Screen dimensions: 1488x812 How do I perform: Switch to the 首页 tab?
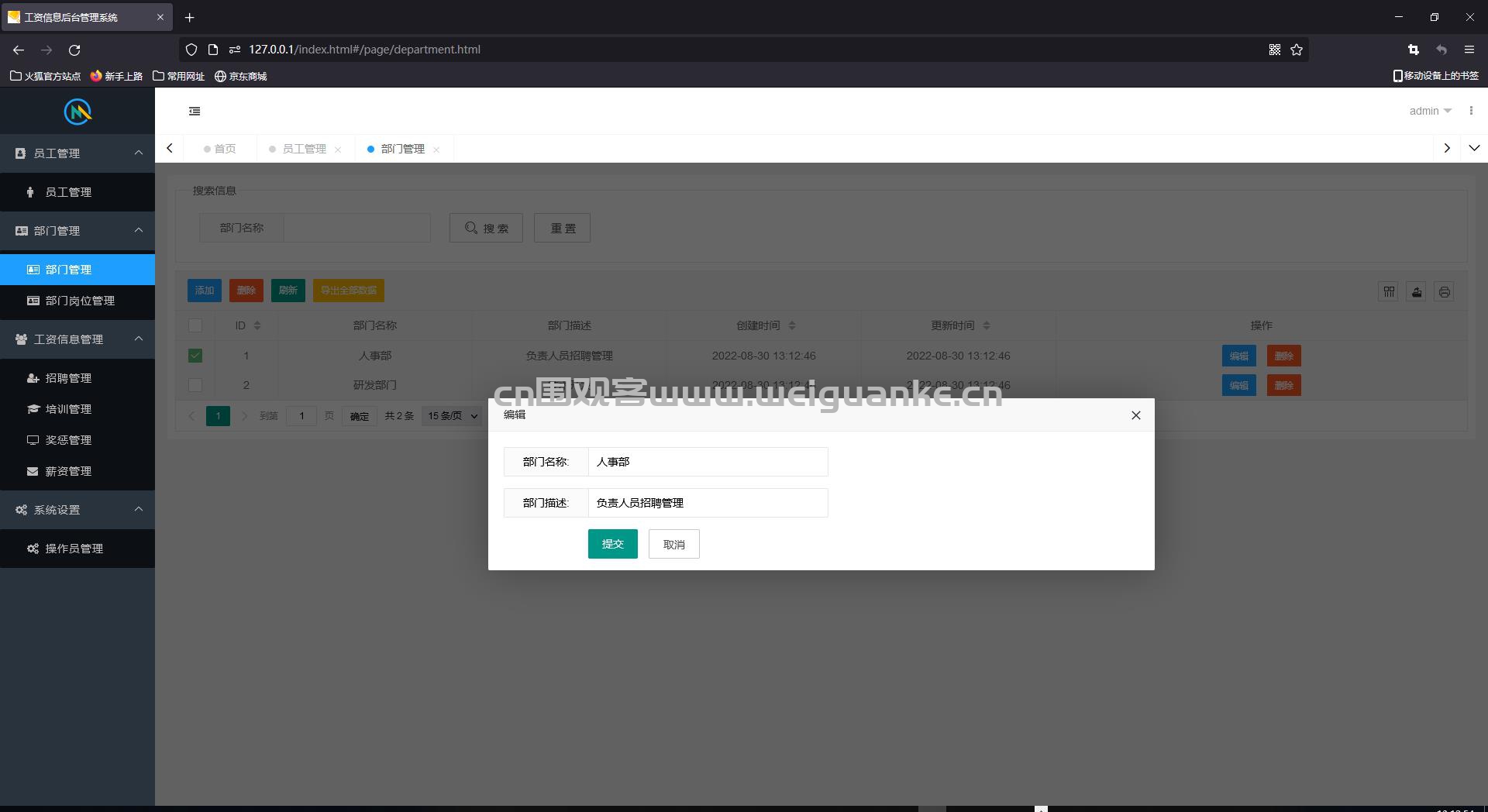click(x=220, y=149)
